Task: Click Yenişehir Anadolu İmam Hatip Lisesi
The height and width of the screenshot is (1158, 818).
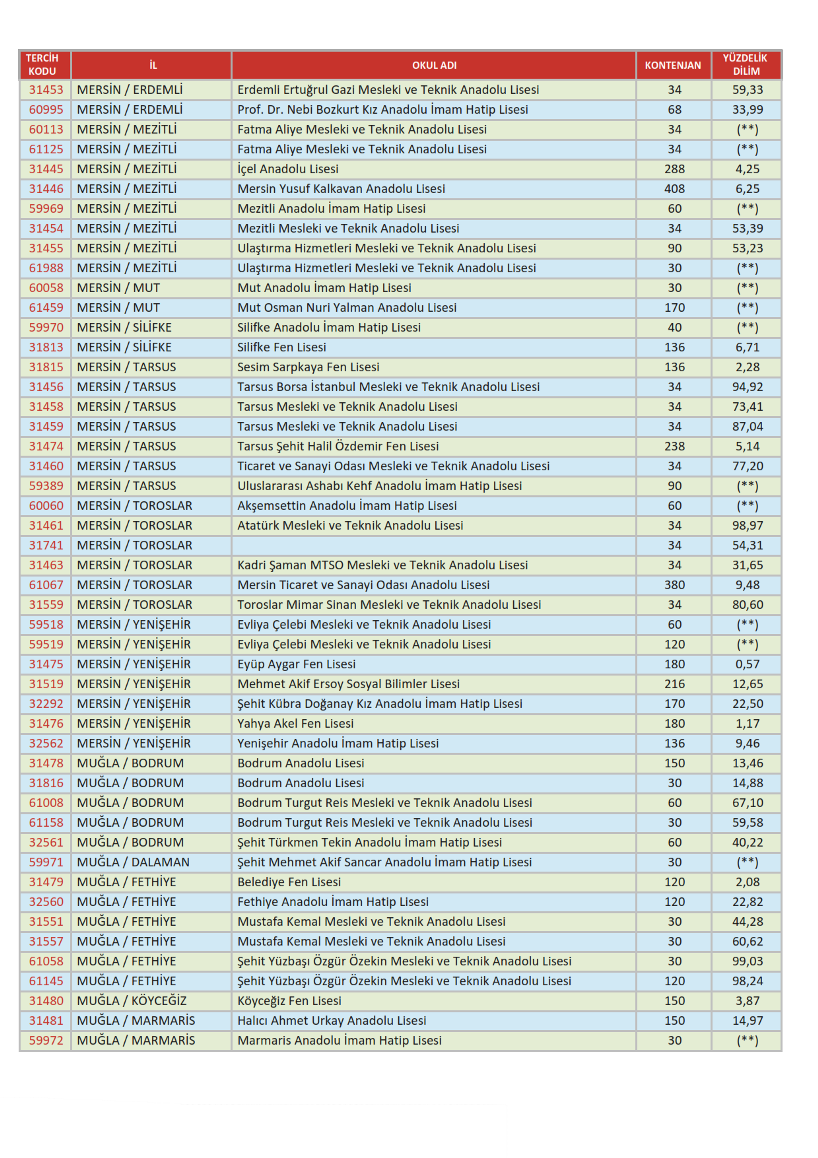Action: (338, 744)
